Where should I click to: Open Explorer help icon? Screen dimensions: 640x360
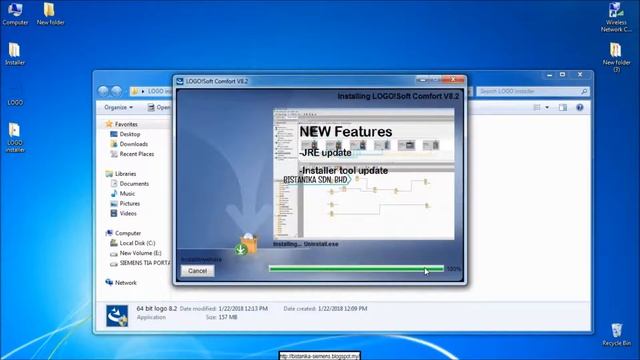point(580,107)
